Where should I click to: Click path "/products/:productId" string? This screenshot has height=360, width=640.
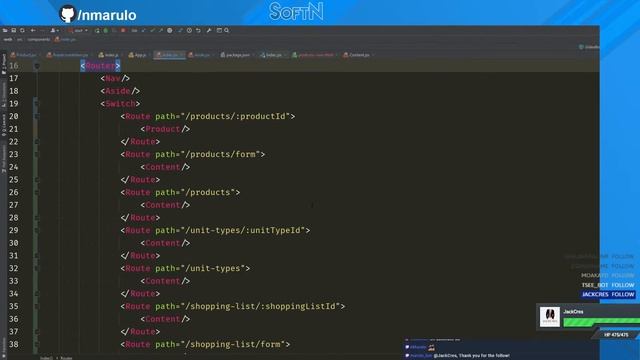[x=235, y=116]
